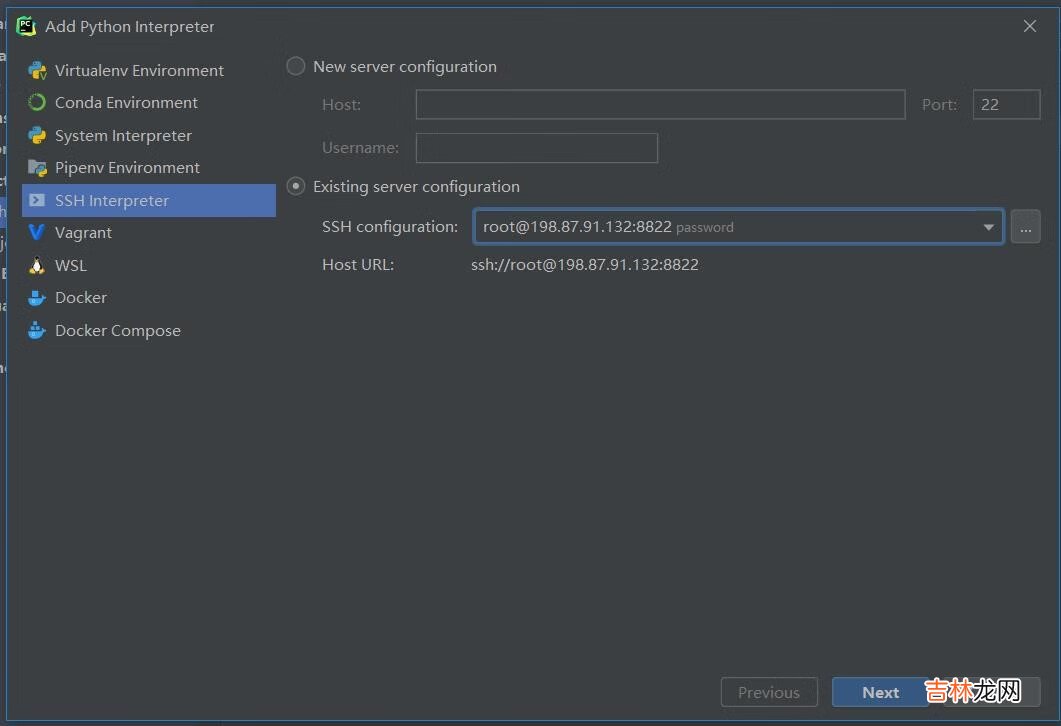Click the Virtualenv Environment Python icon
The height and width of the screenshot is (726, 1061).
(37, 70)
